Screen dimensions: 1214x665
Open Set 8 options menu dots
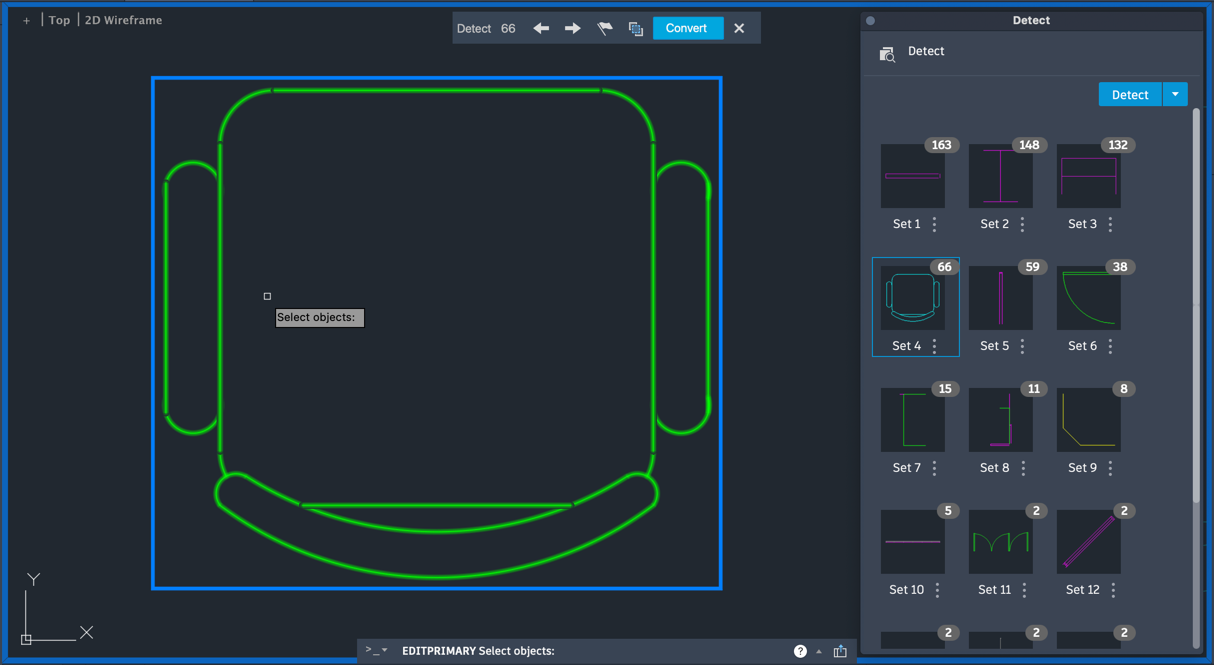(x=1024, y=468)
